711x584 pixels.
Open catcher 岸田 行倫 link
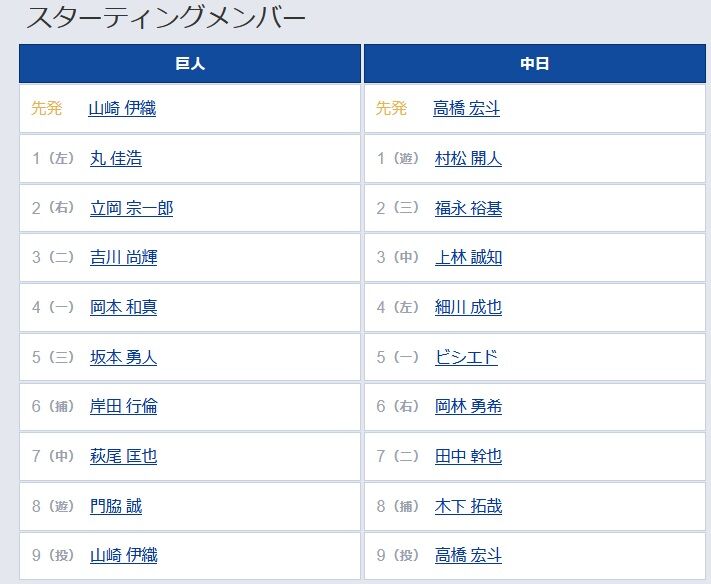(123, 406)
